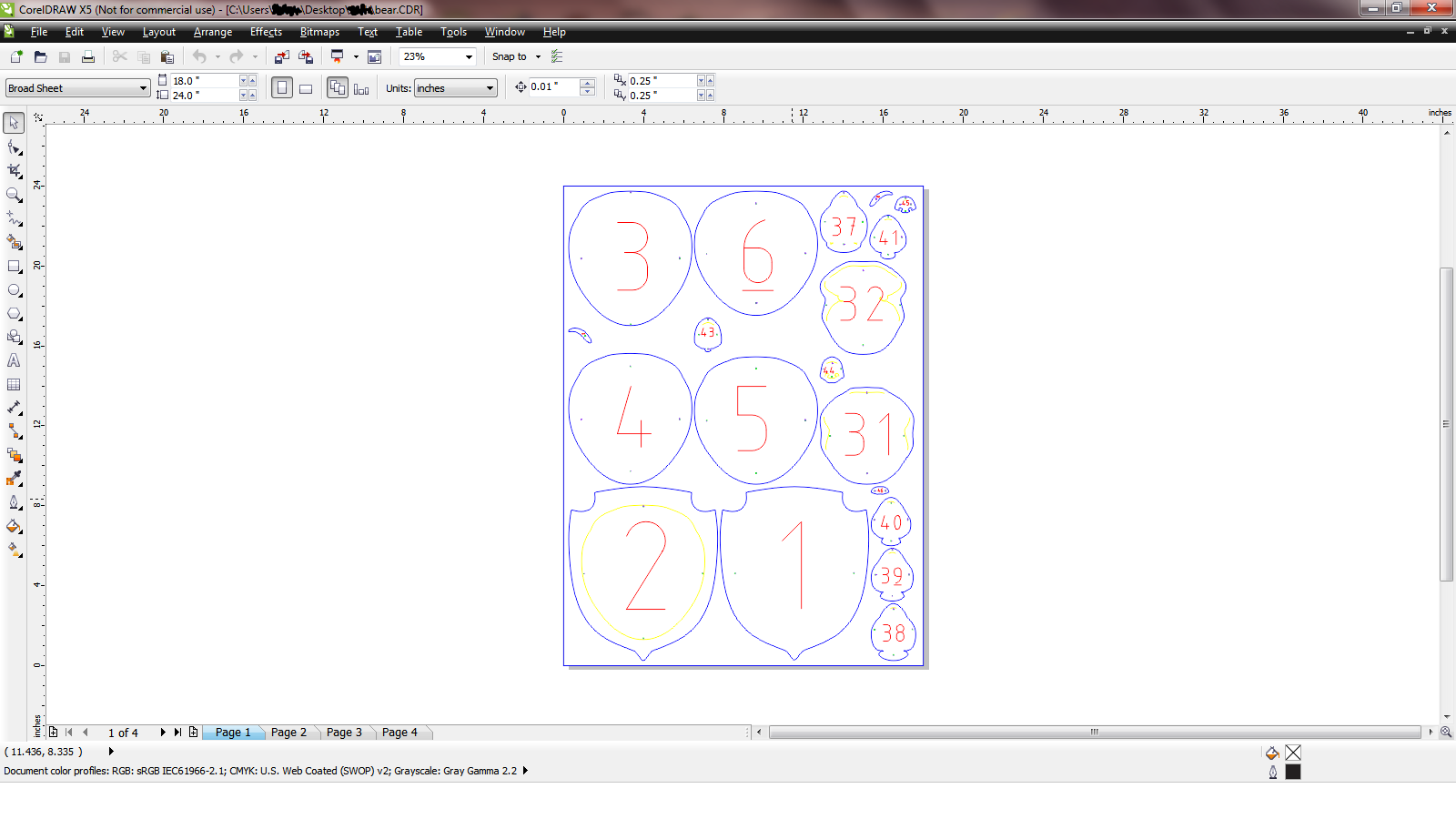Image resolution: width=1456 pixels, height=819 pixels.
Task: Jump to the last page
Action: (177, 733)
